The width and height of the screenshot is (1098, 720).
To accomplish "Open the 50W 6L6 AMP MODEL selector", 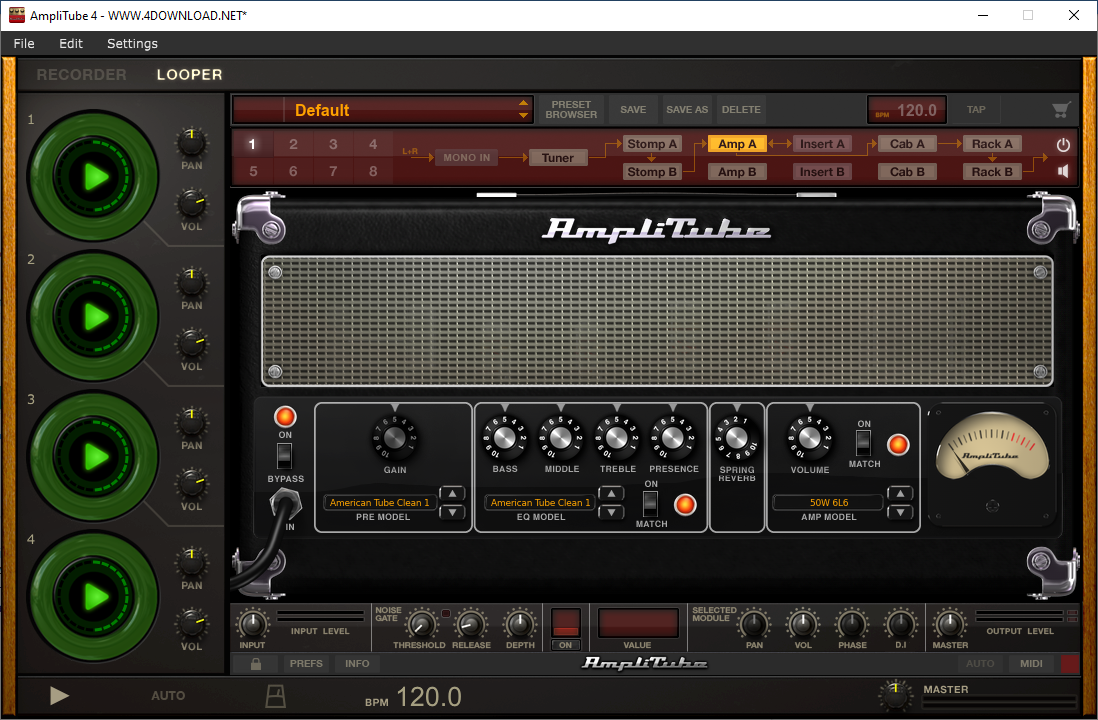I will (x=828, y=502).
